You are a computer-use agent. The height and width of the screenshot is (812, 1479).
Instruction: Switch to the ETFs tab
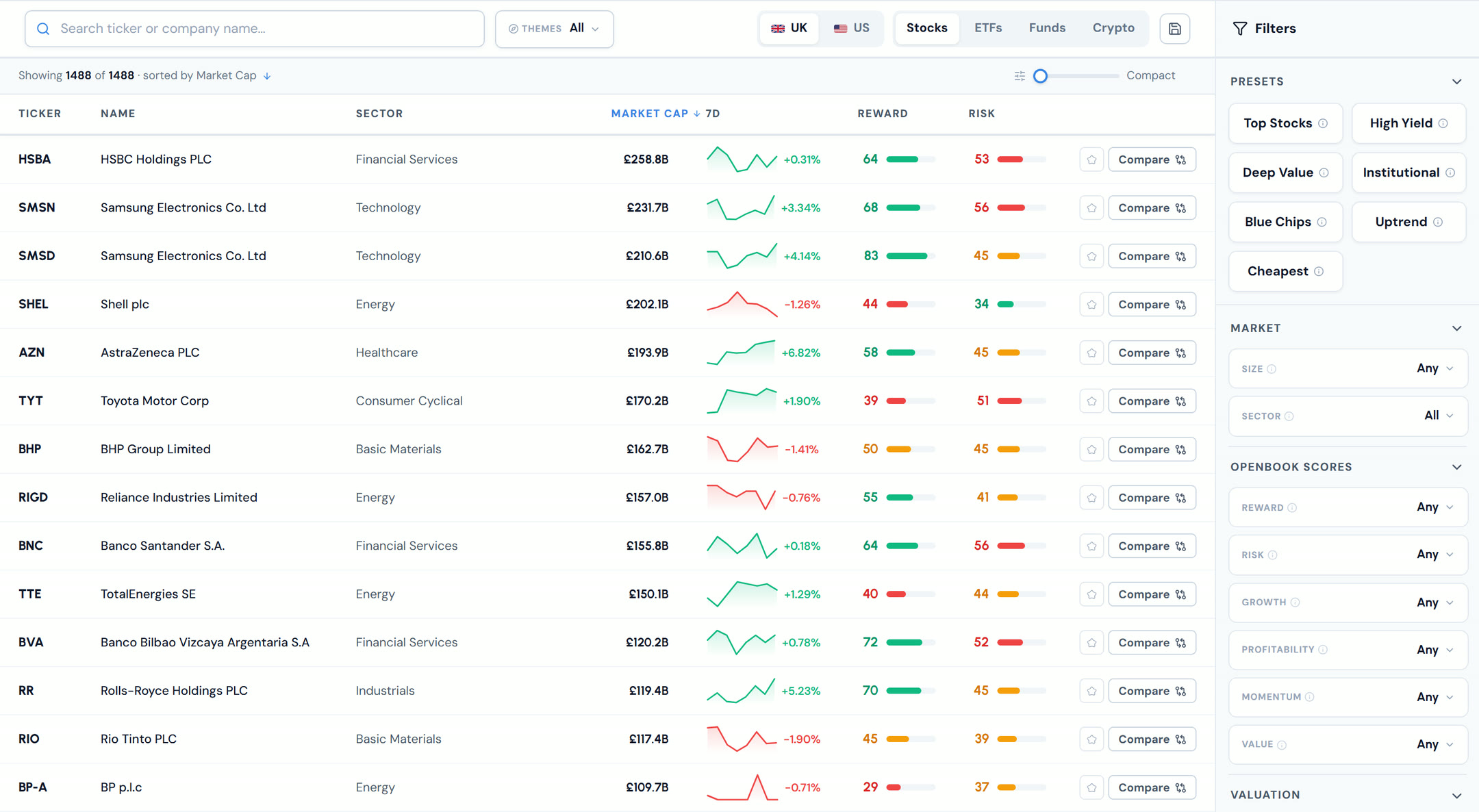tap(988, 28)
